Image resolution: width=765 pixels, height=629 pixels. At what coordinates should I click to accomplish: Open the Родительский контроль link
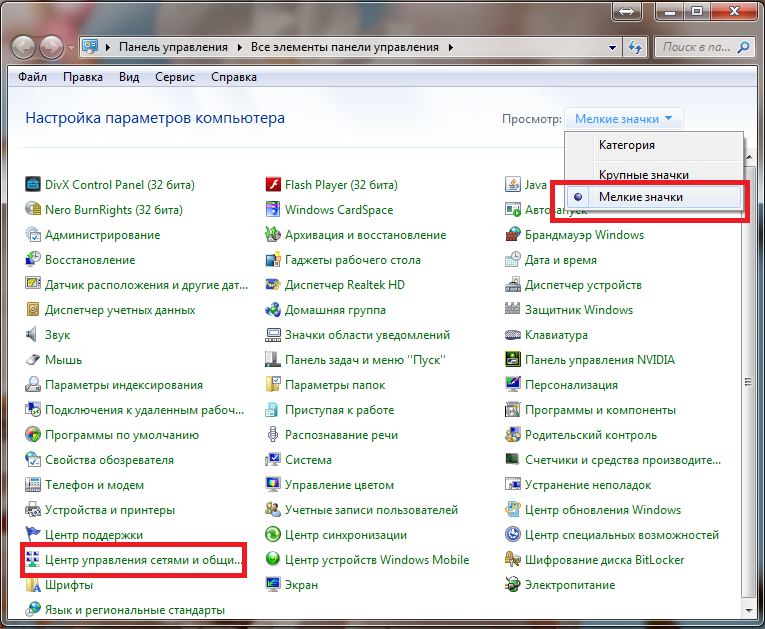click(x=591, y=435)
